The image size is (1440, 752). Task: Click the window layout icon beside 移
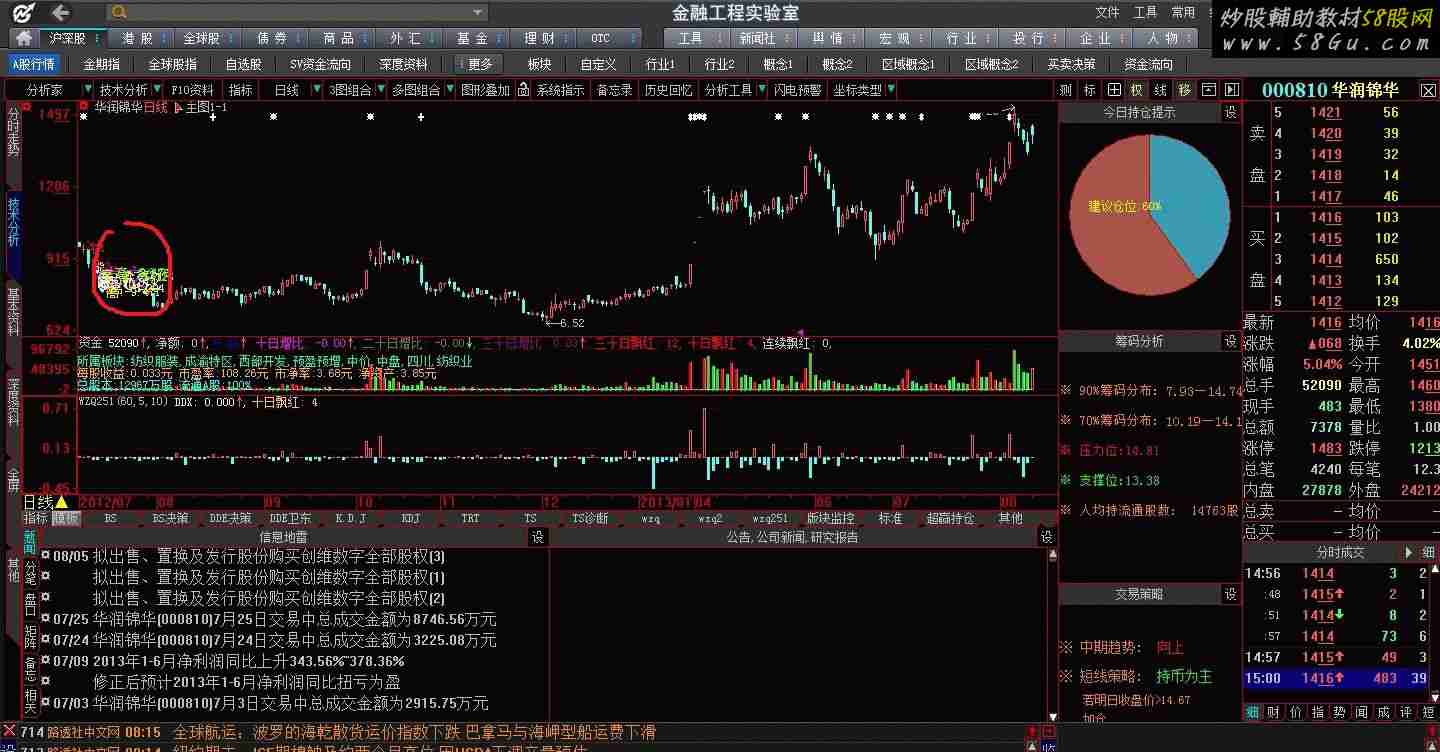[1208, 90]
